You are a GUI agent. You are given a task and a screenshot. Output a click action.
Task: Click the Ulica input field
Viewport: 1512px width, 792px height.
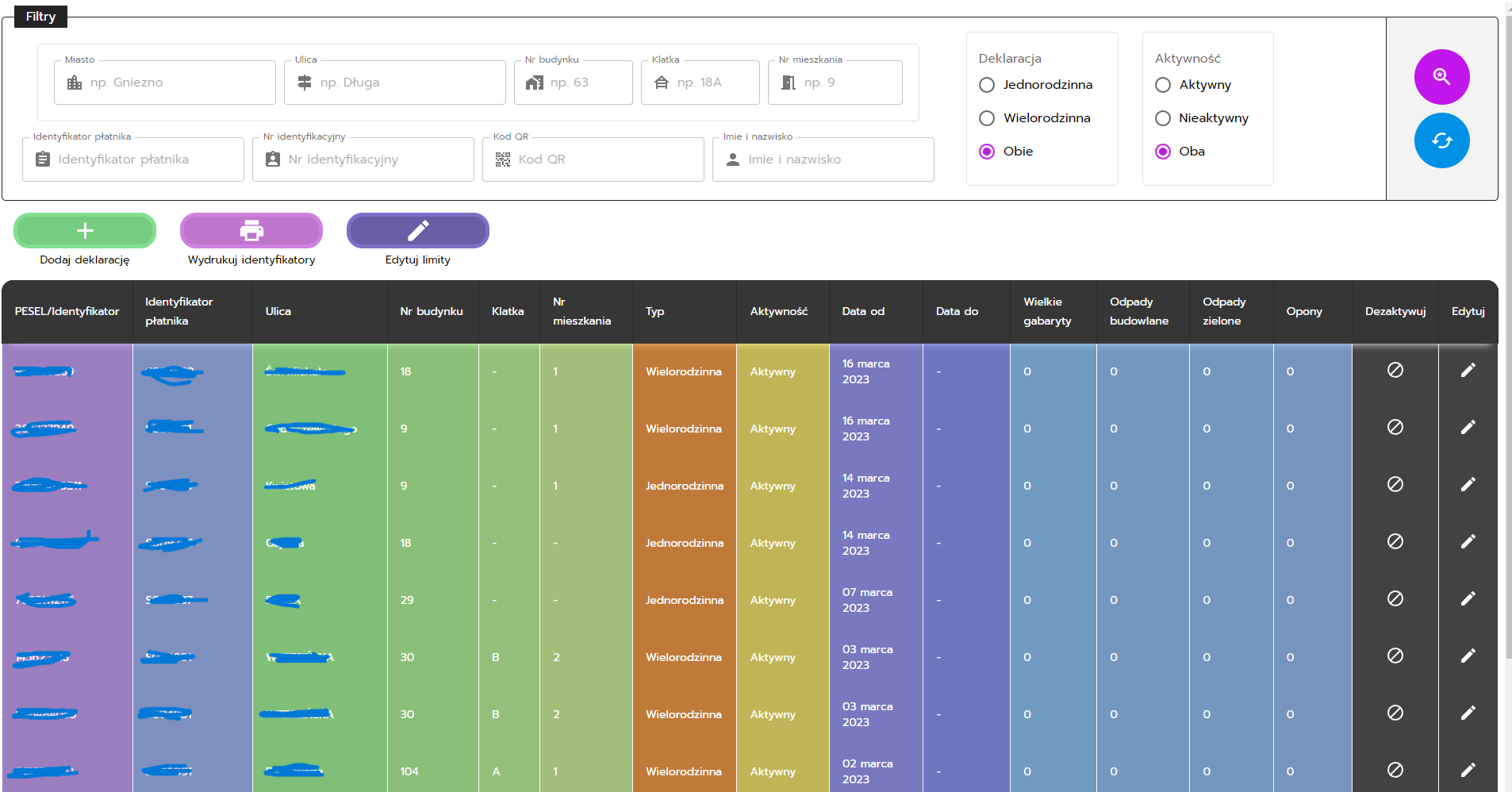(395, 83)
